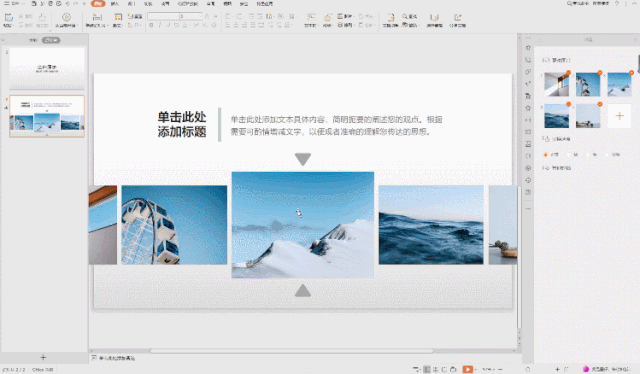Click the upward triangle below center image
Image resolution: width=640 pixels, height=374 pixels.
click(303, 290)
